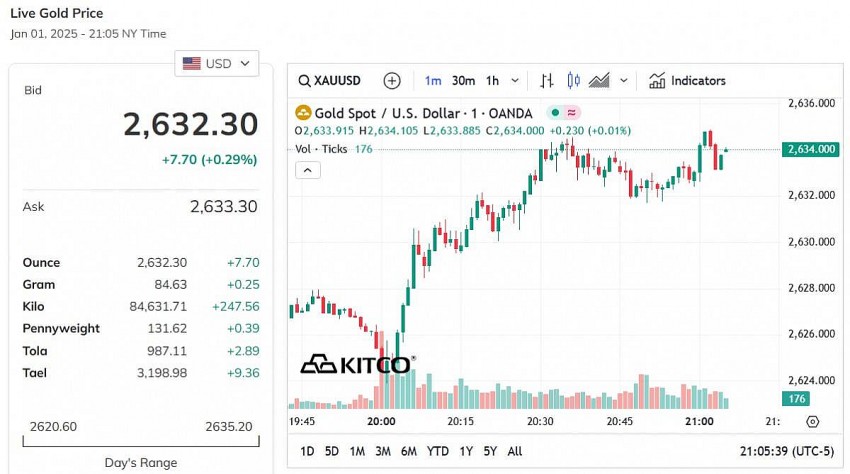The image size is (850, 474).
Task: Collapse the indicator legend arrow
Action: coord(308,170)
